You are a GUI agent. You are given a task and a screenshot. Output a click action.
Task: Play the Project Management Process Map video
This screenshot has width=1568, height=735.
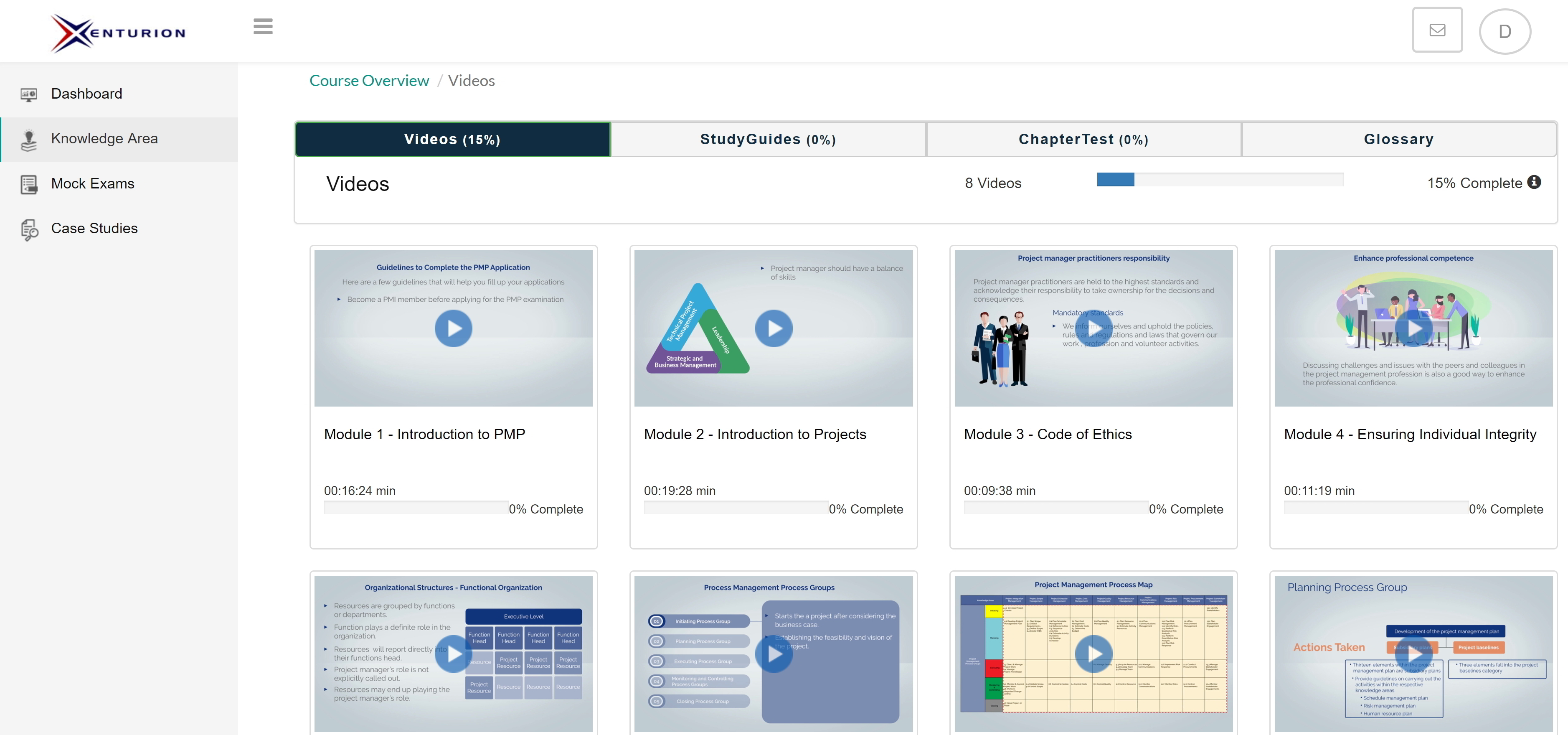click(1093, 654)
